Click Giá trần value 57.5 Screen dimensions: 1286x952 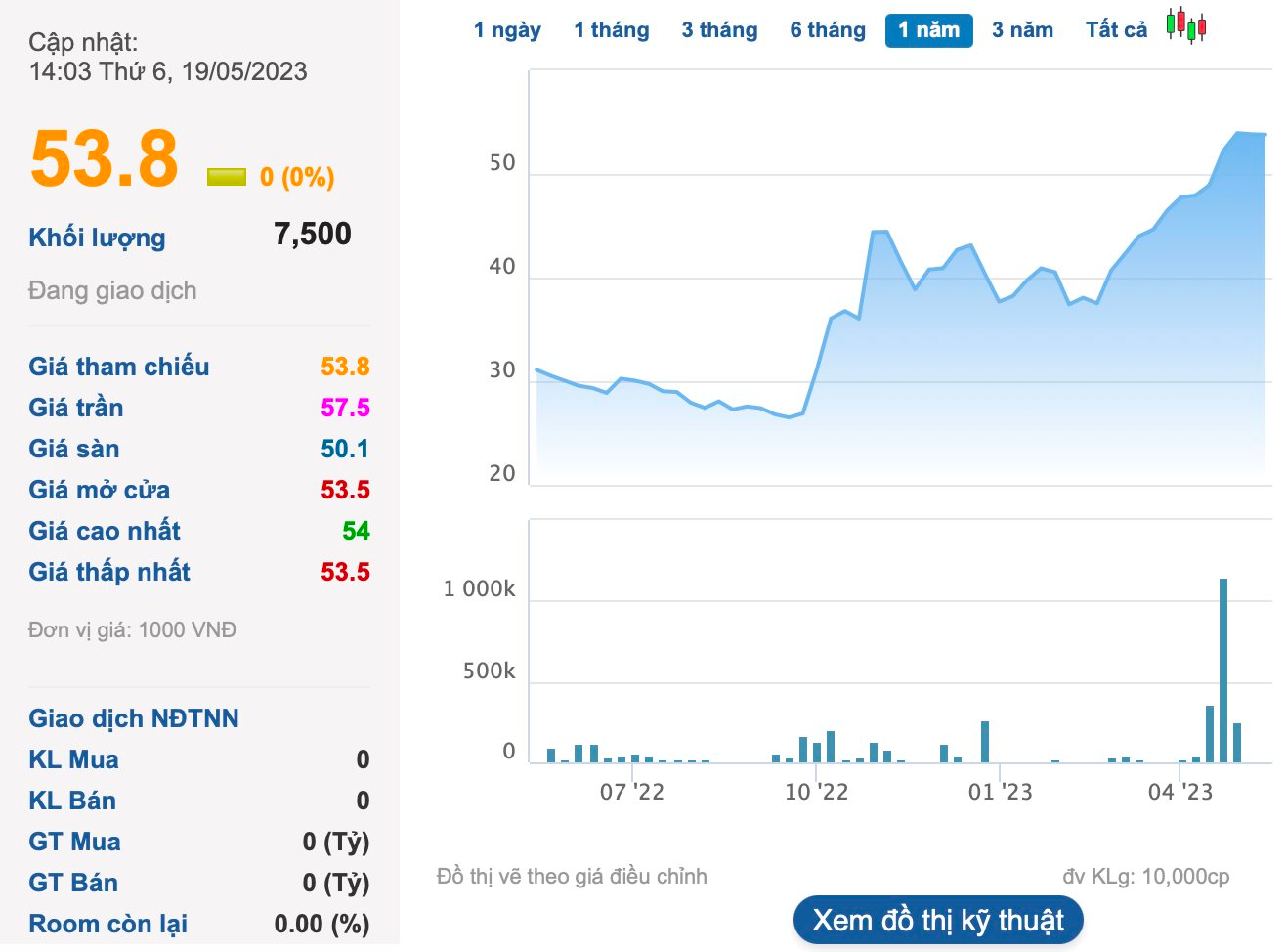pos(345,408)
